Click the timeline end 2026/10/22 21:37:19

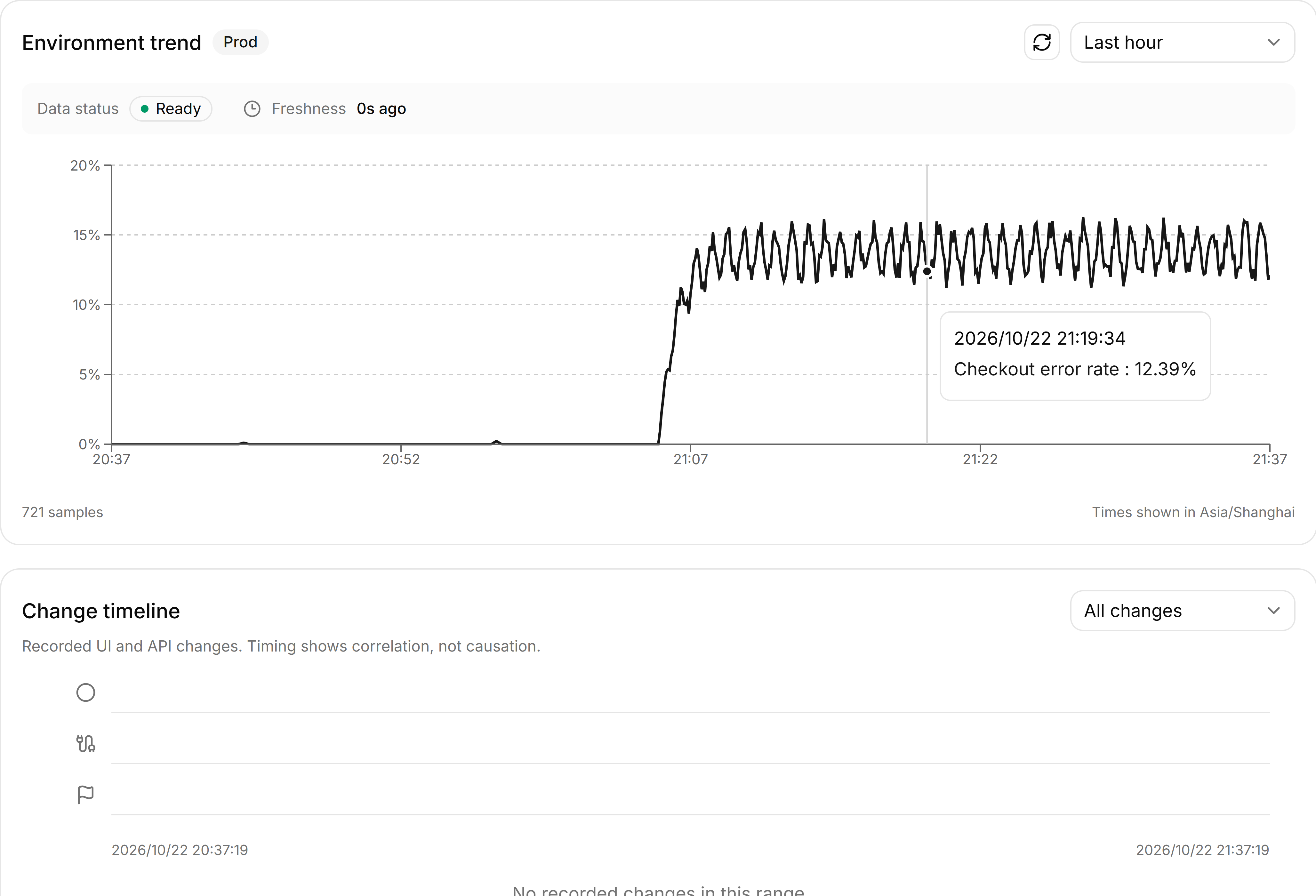[1202, 850]
